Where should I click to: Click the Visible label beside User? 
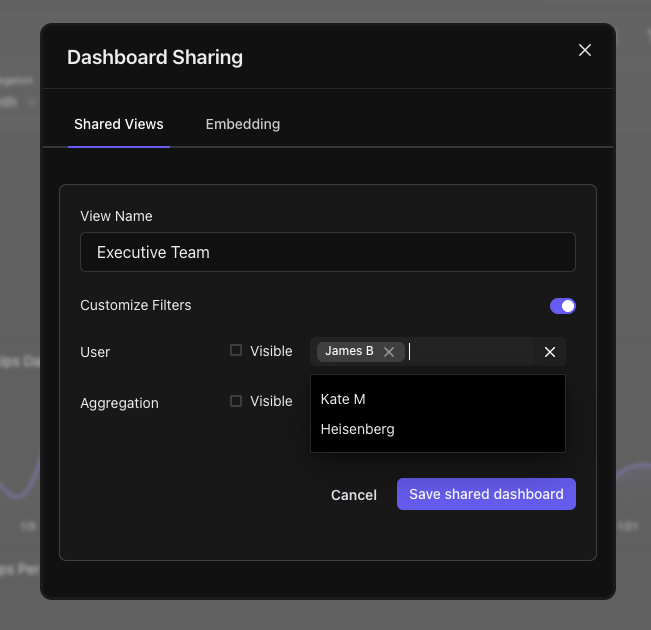point(271,351)
